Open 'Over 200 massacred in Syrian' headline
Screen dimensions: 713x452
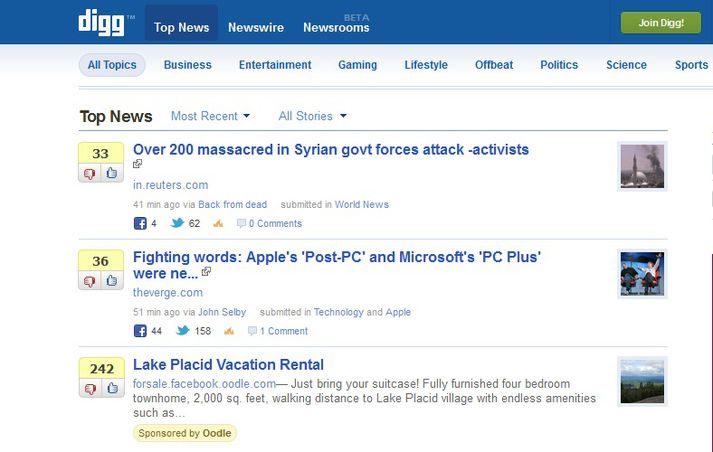pos(331,149)
